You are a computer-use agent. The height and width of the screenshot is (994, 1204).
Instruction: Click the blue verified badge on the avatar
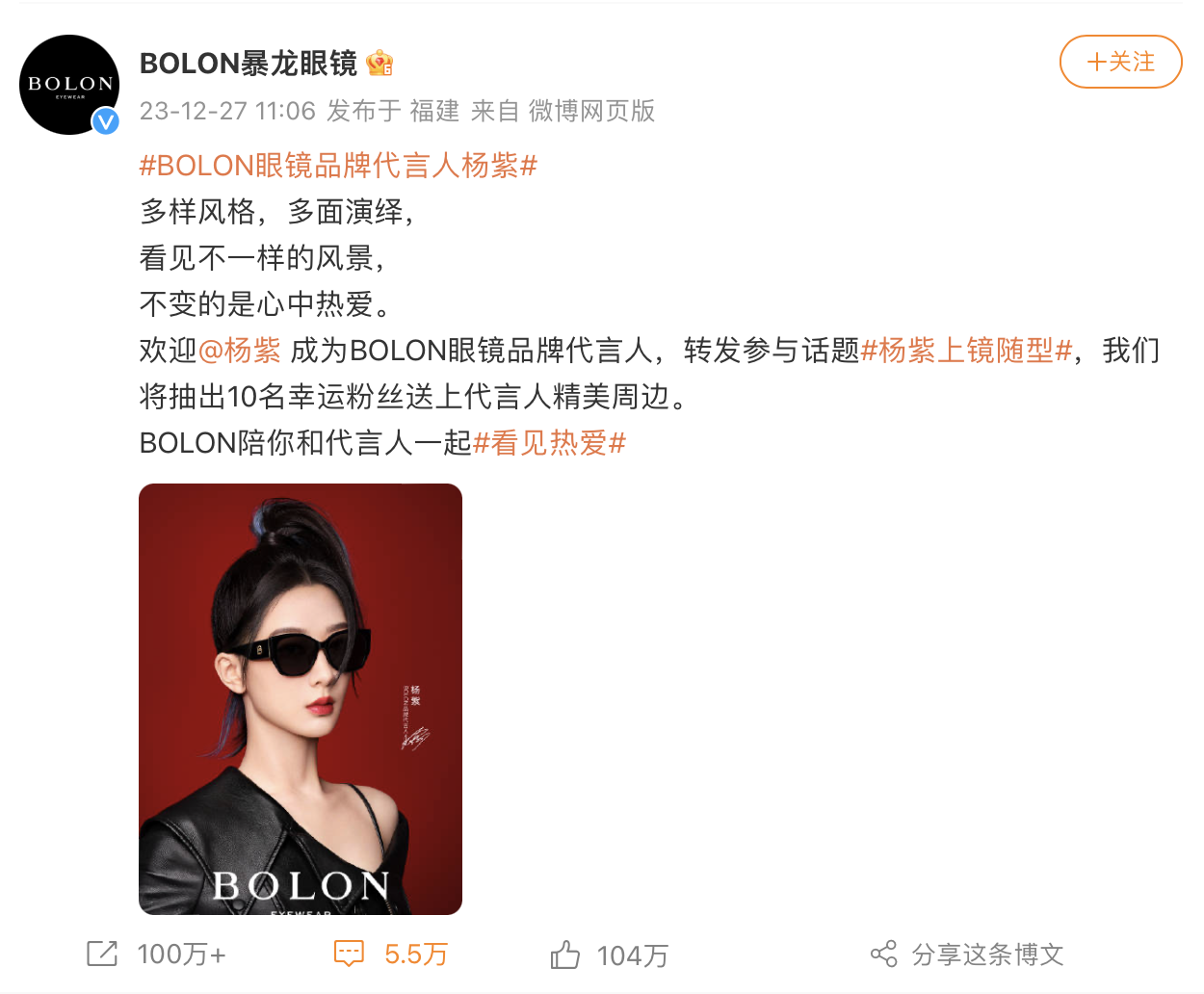pyautogui.click(x=106, y=121)
